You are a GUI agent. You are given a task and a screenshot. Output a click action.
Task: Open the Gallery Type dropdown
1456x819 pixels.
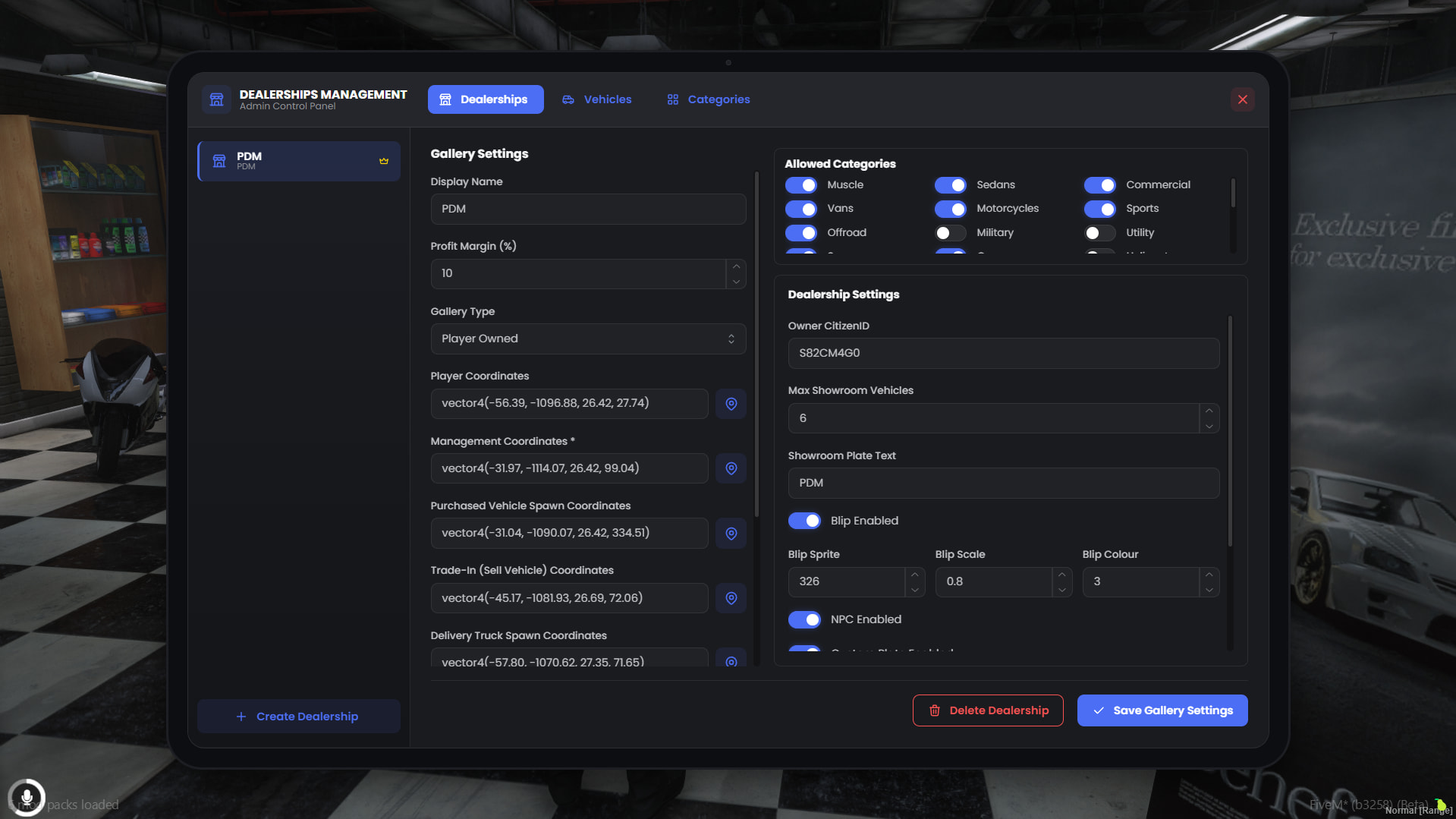[588, 339]
